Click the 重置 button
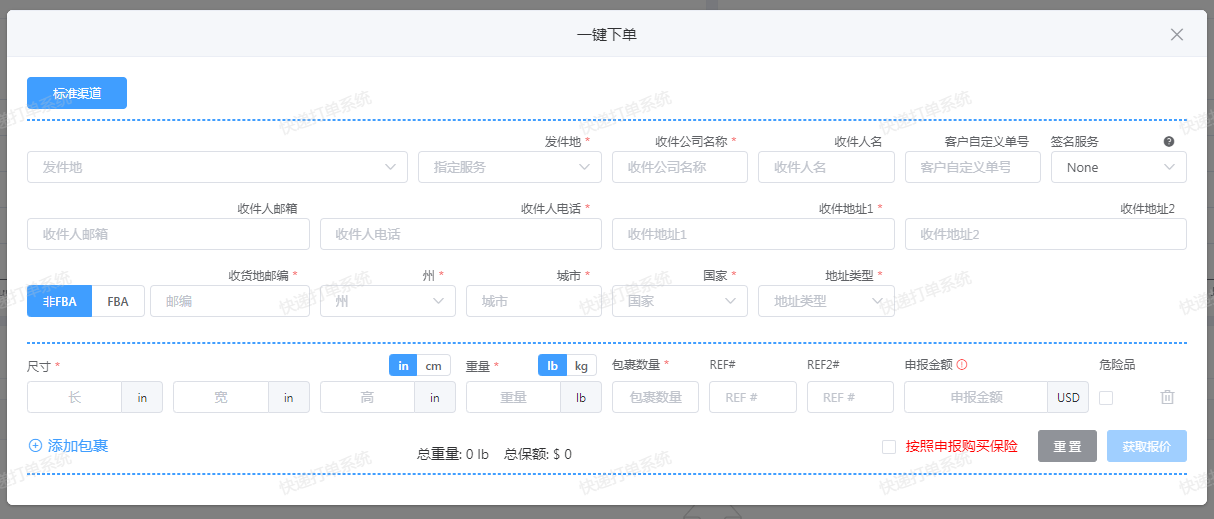This screenshot has width=1214, height=519. click(x=1067, y=446)
